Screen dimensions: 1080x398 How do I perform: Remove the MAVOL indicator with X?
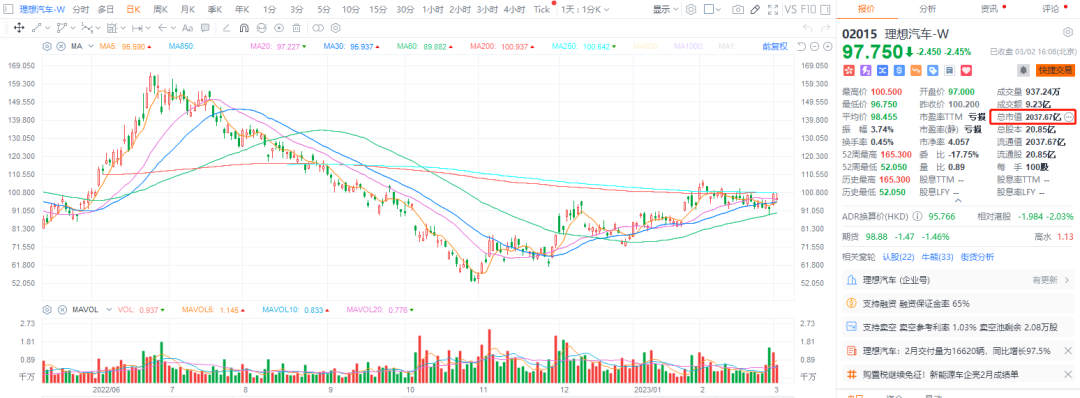(61, 310)
